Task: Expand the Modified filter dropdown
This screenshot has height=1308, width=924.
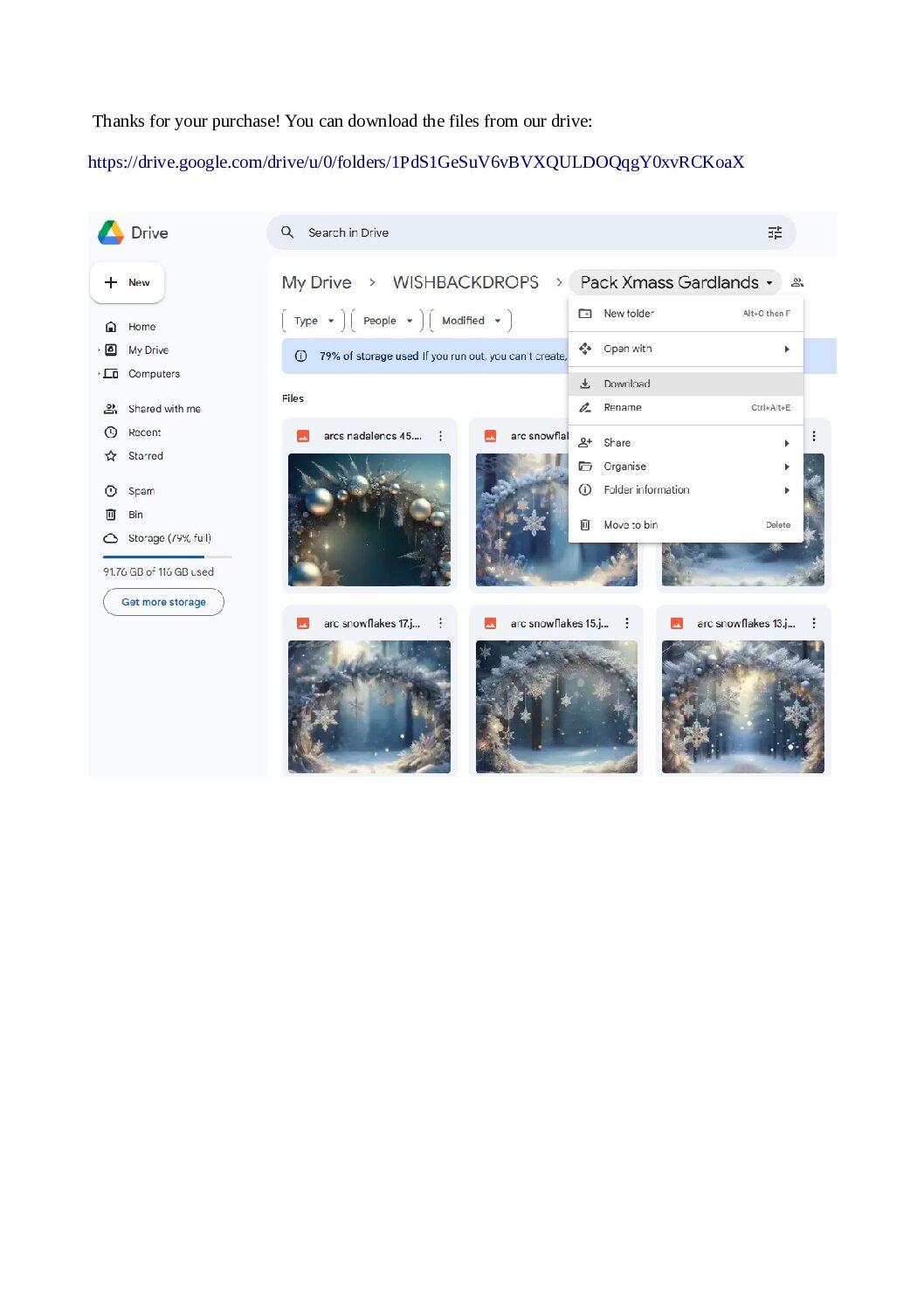Action: pos(471,321)
